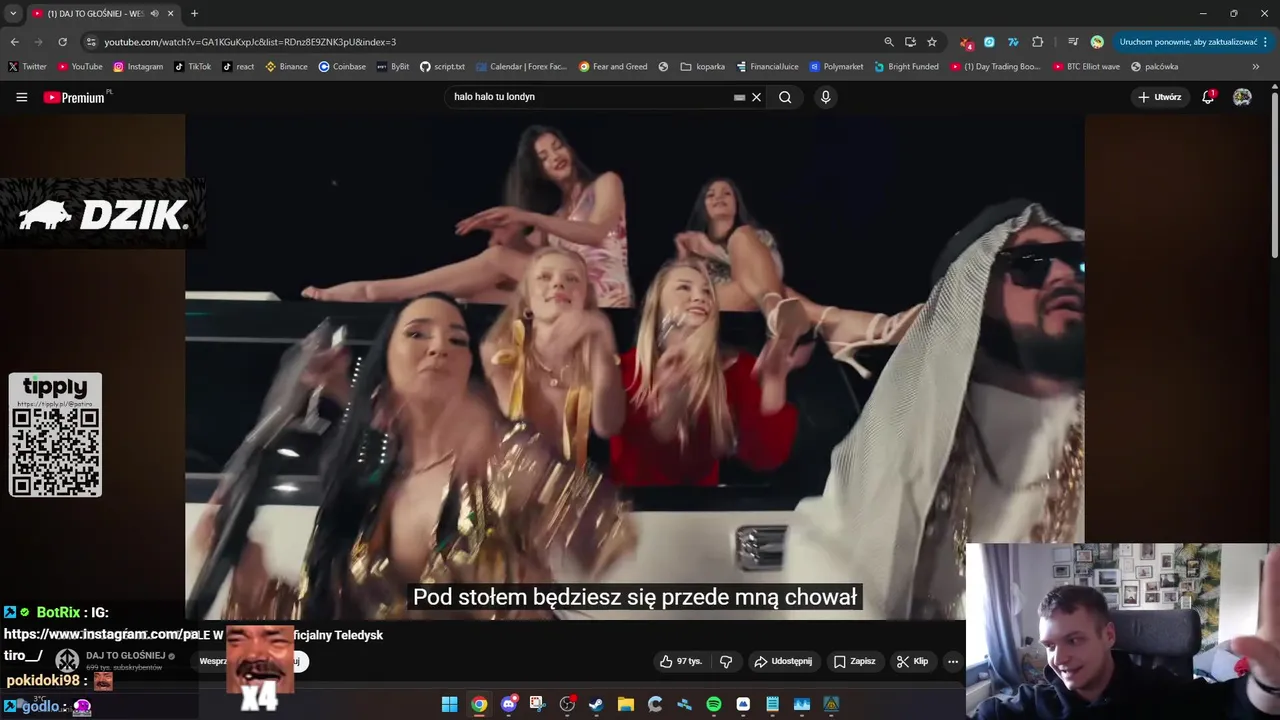Viewport: 1280px width, 720px height.
Task: Open Snipping Tool from taskbar
Action: (538, 704)
